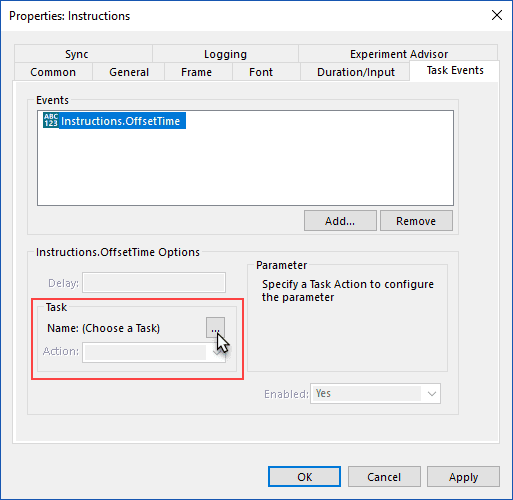Cancel the Properties dialog

(x=384, y=477)
